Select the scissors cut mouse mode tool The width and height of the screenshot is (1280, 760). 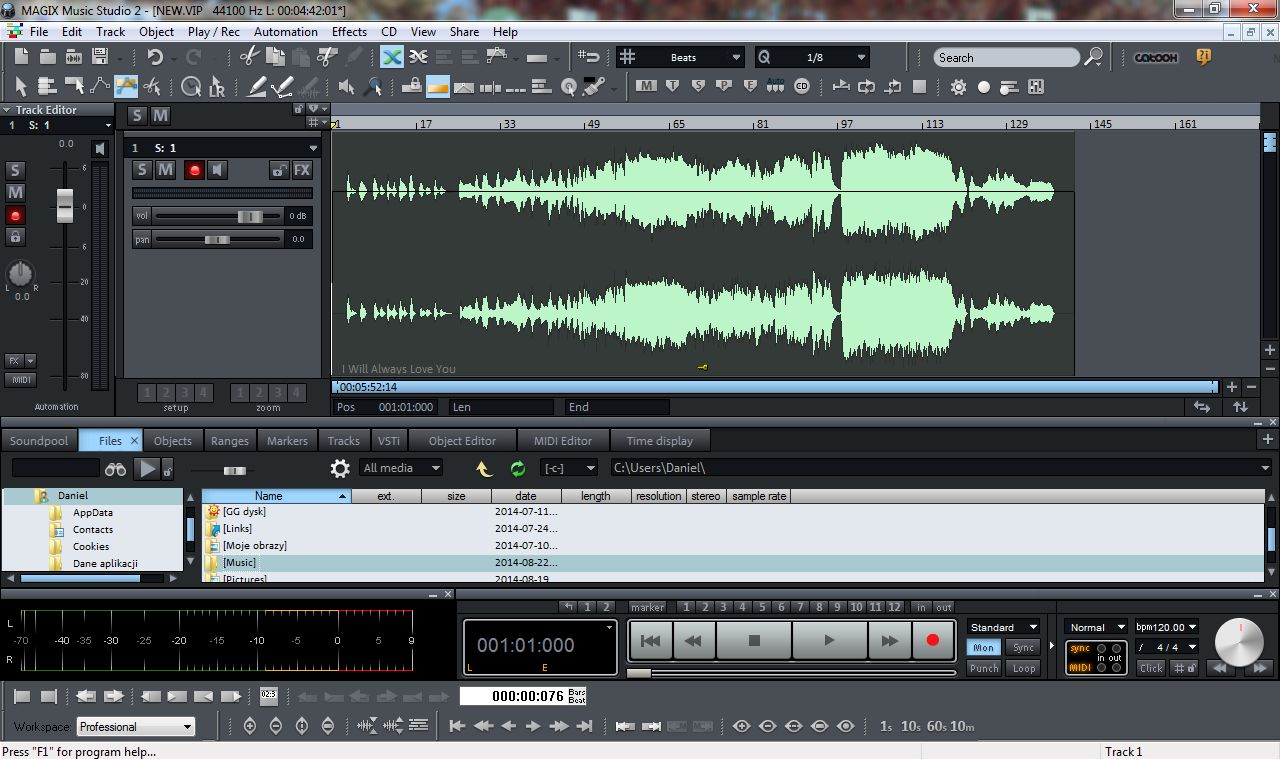click(152, 87)
